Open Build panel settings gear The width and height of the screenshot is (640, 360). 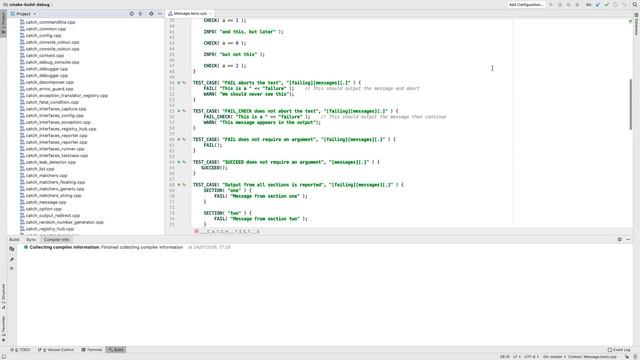[620, 240]
